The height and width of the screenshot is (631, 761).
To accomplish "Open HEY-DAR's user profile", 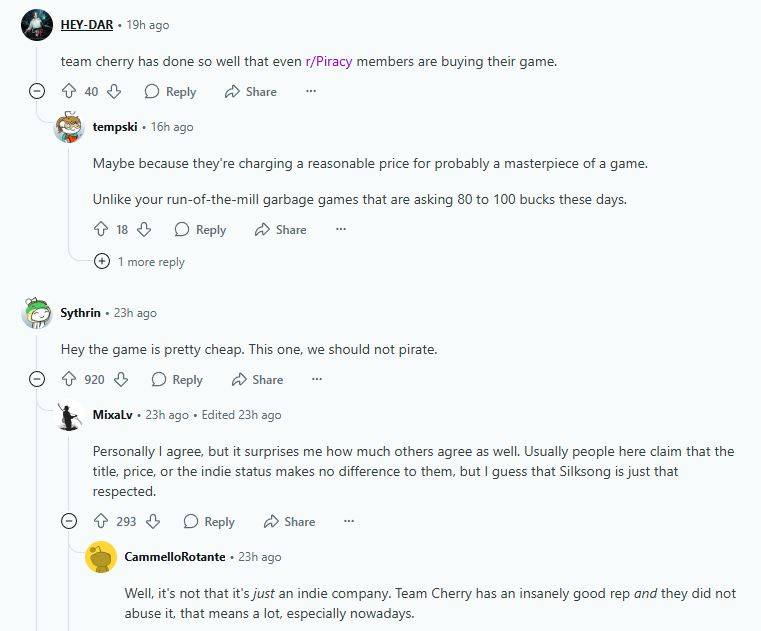I will pyautogui.click(x=87, y=24).
